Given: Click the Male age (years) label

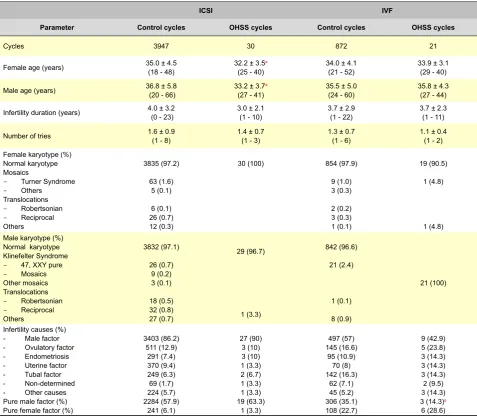Looking at the screenshot, I should [x=29, y=91].
